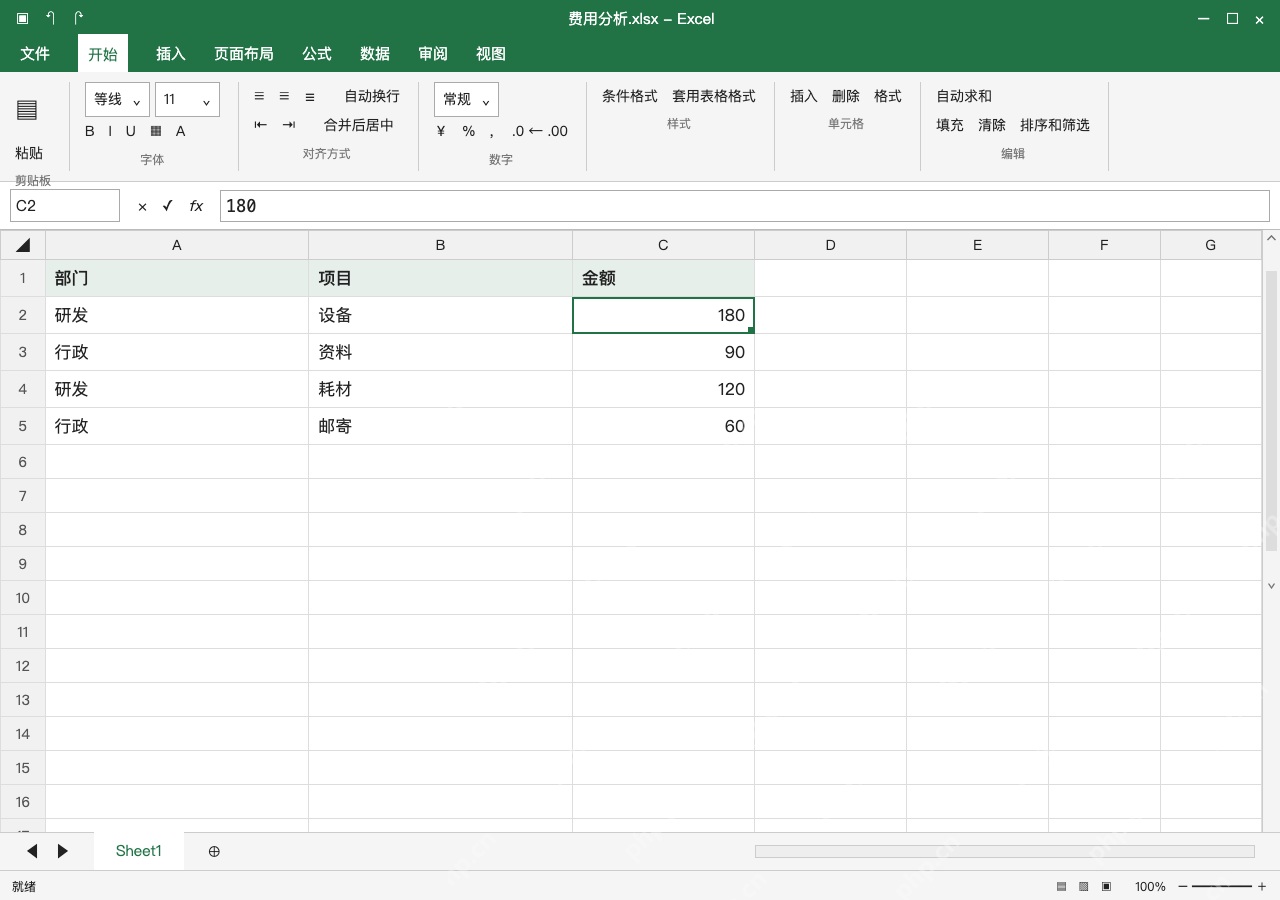Confirm the entry with the formula bar ✓

tap(168, 206)
